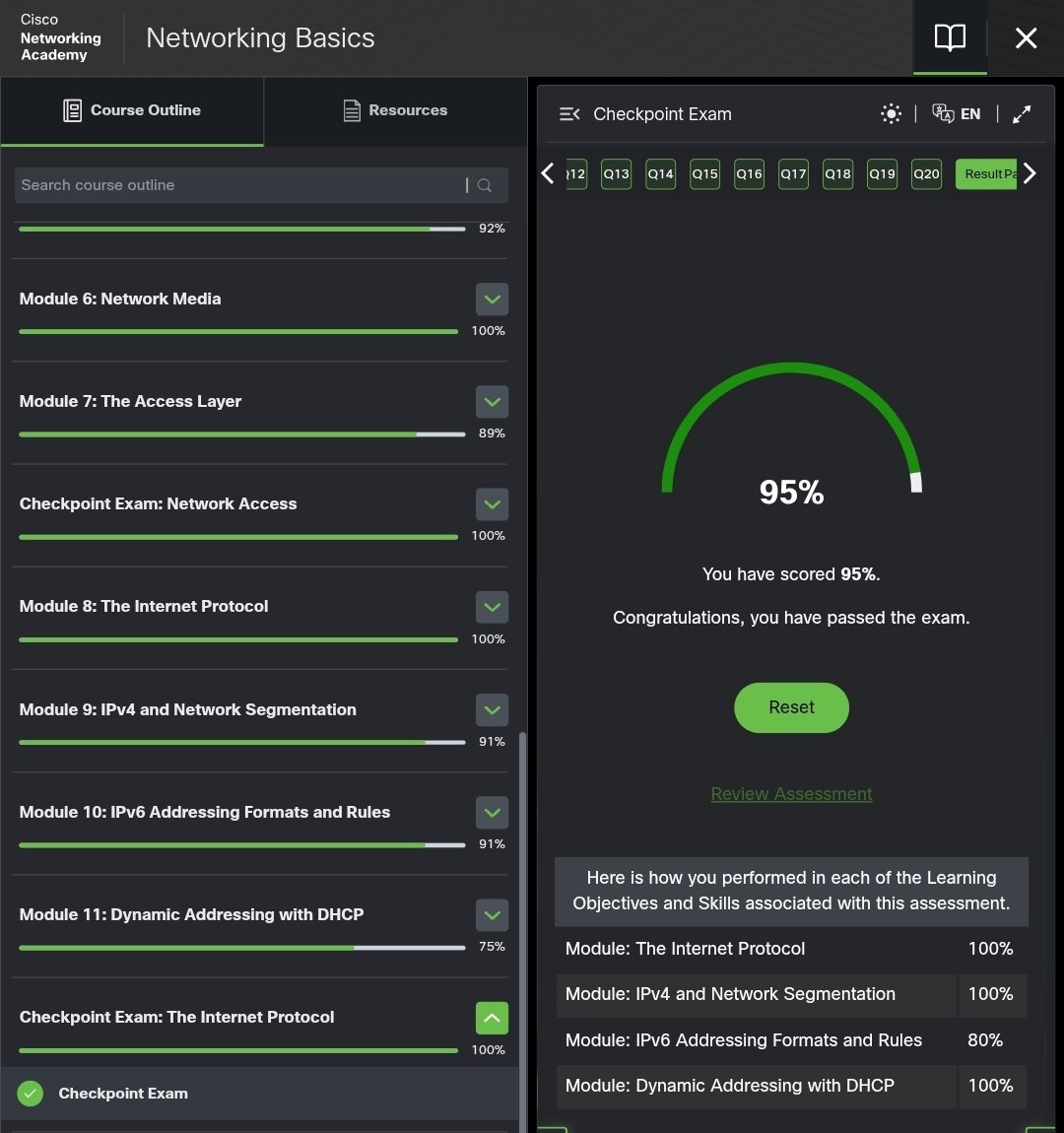Screen dimensions: 1064x1133
Task: Click Module 8: The Internet Protocol title
Action: point(144,606)
